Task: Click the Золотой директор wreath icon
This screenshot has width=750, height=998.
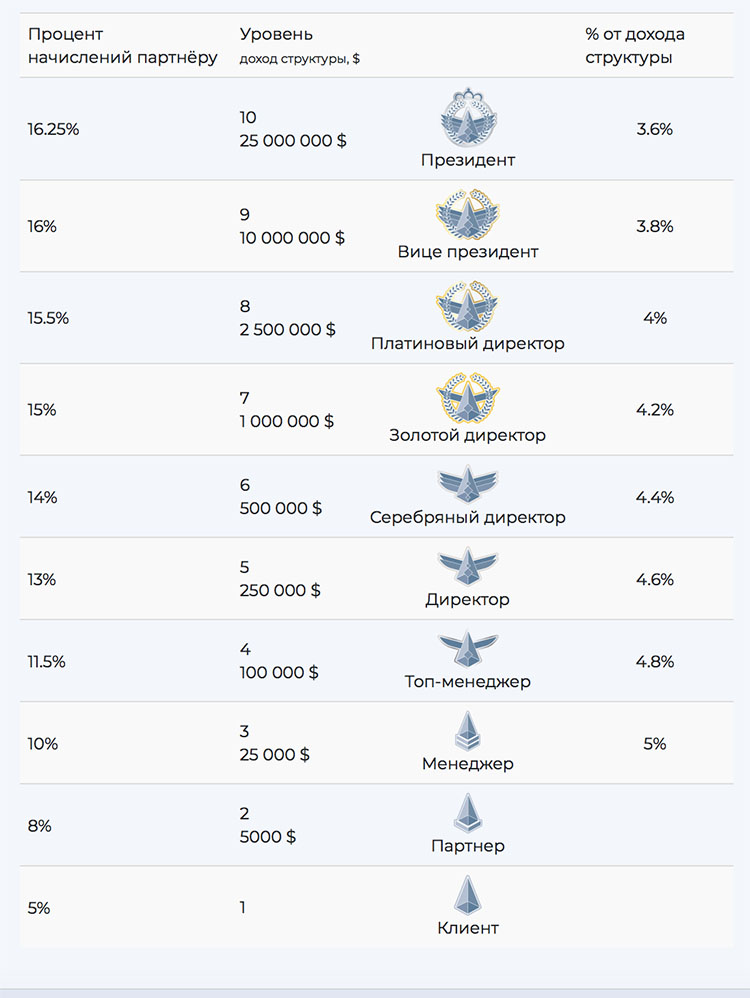Action: [x=468, y=398]
